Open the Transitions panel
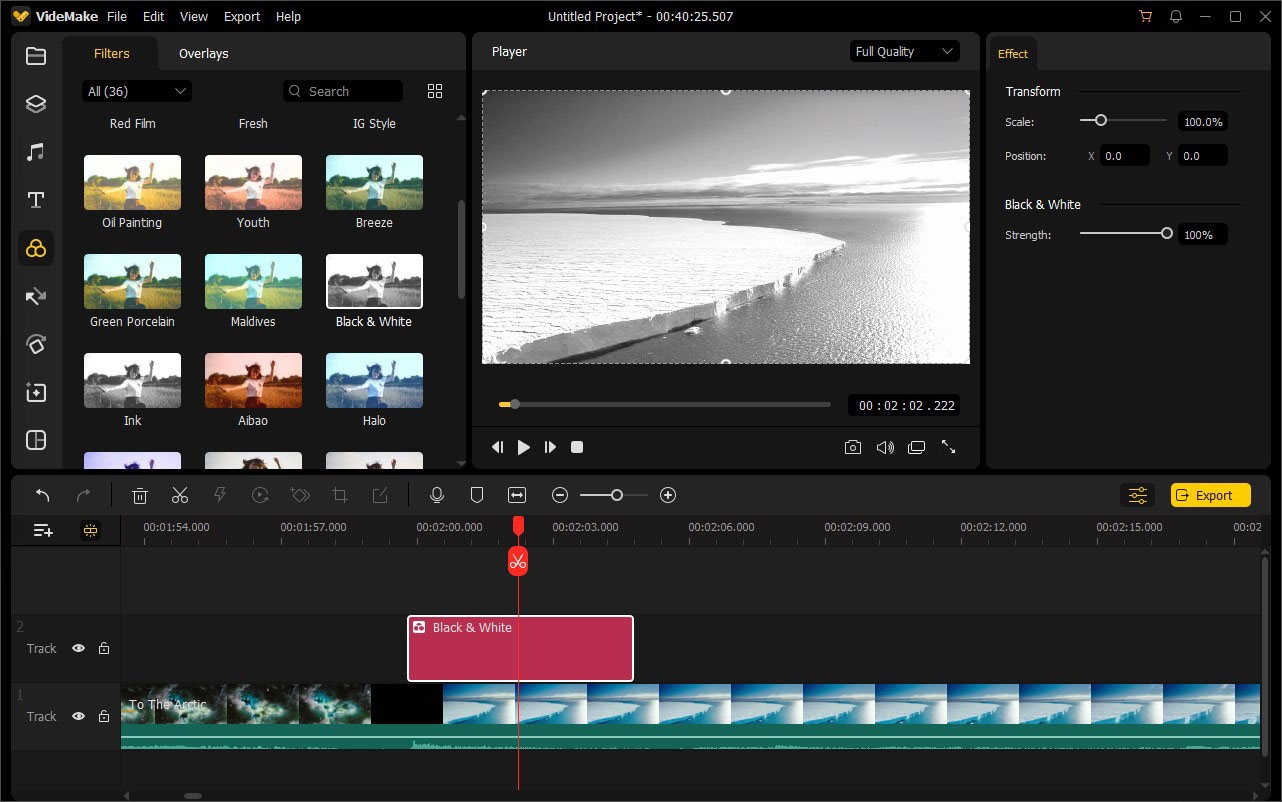This screenshot has width=1282, height=802. (36, 296)
